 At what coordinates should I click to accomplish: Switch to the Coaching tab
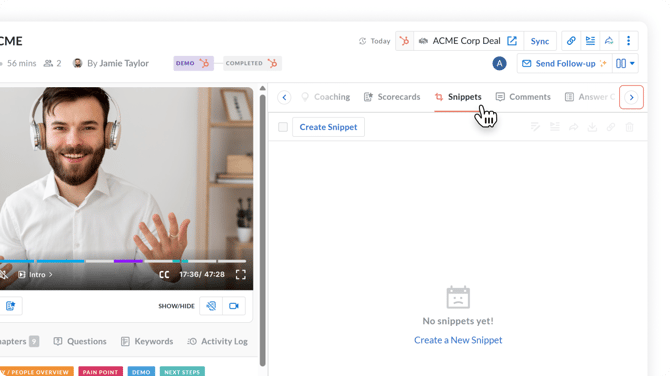point(326,97)
